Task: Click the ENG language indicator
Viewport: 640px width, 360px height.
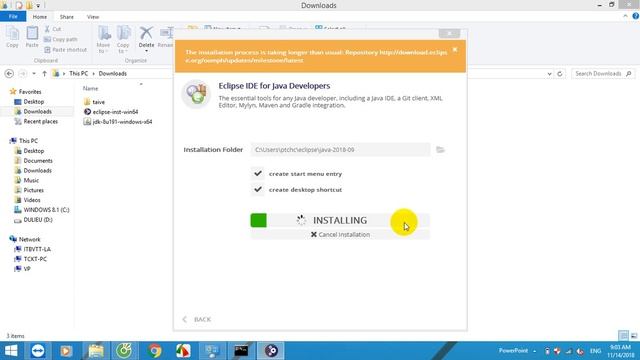Action: click(595, 351)
